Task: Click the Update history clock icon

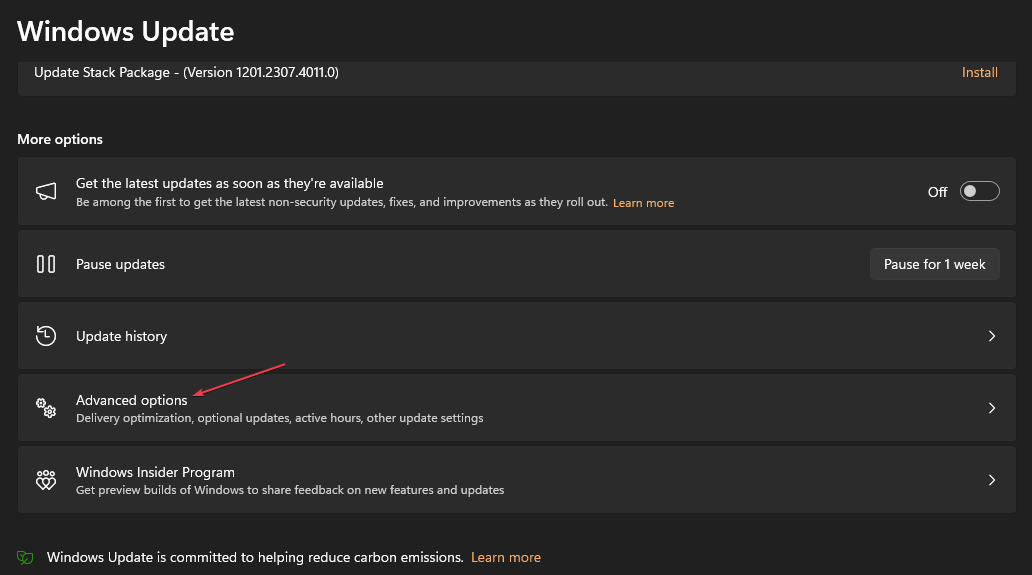Action: [x=46, y=336]
